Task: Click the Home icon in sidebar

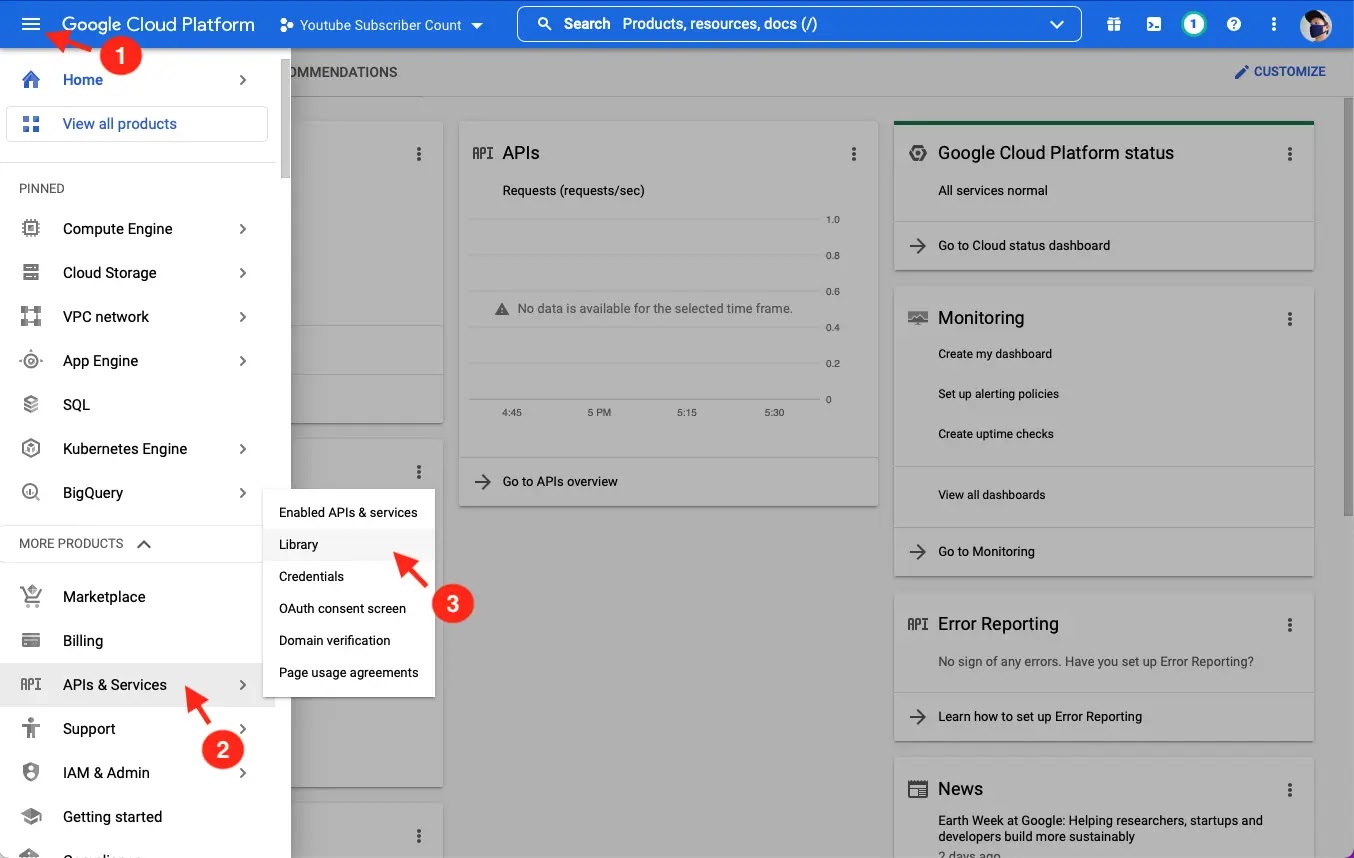Action: 31,80
